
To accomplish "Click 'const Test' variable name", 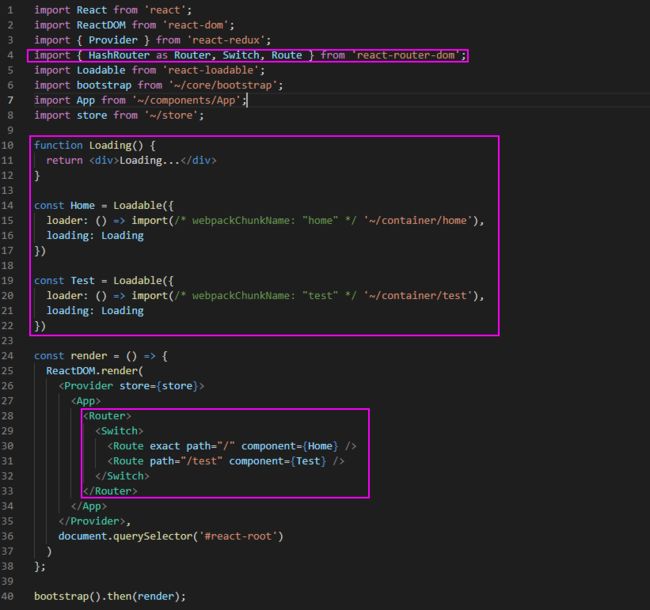I will [82, 281].
